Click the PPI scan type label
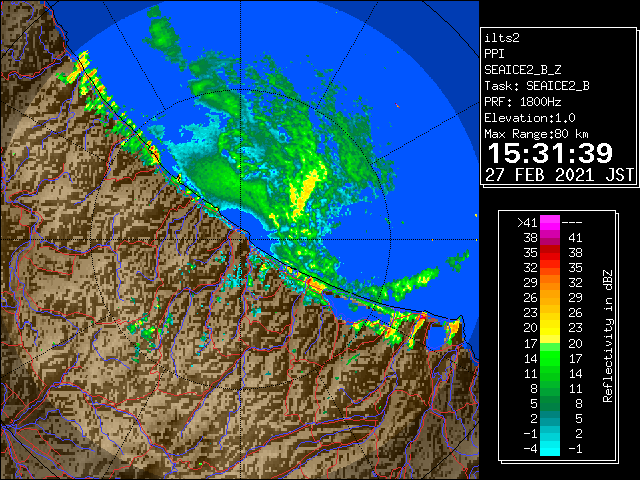This screenshot has height=480, width=640. coord(494,54)
